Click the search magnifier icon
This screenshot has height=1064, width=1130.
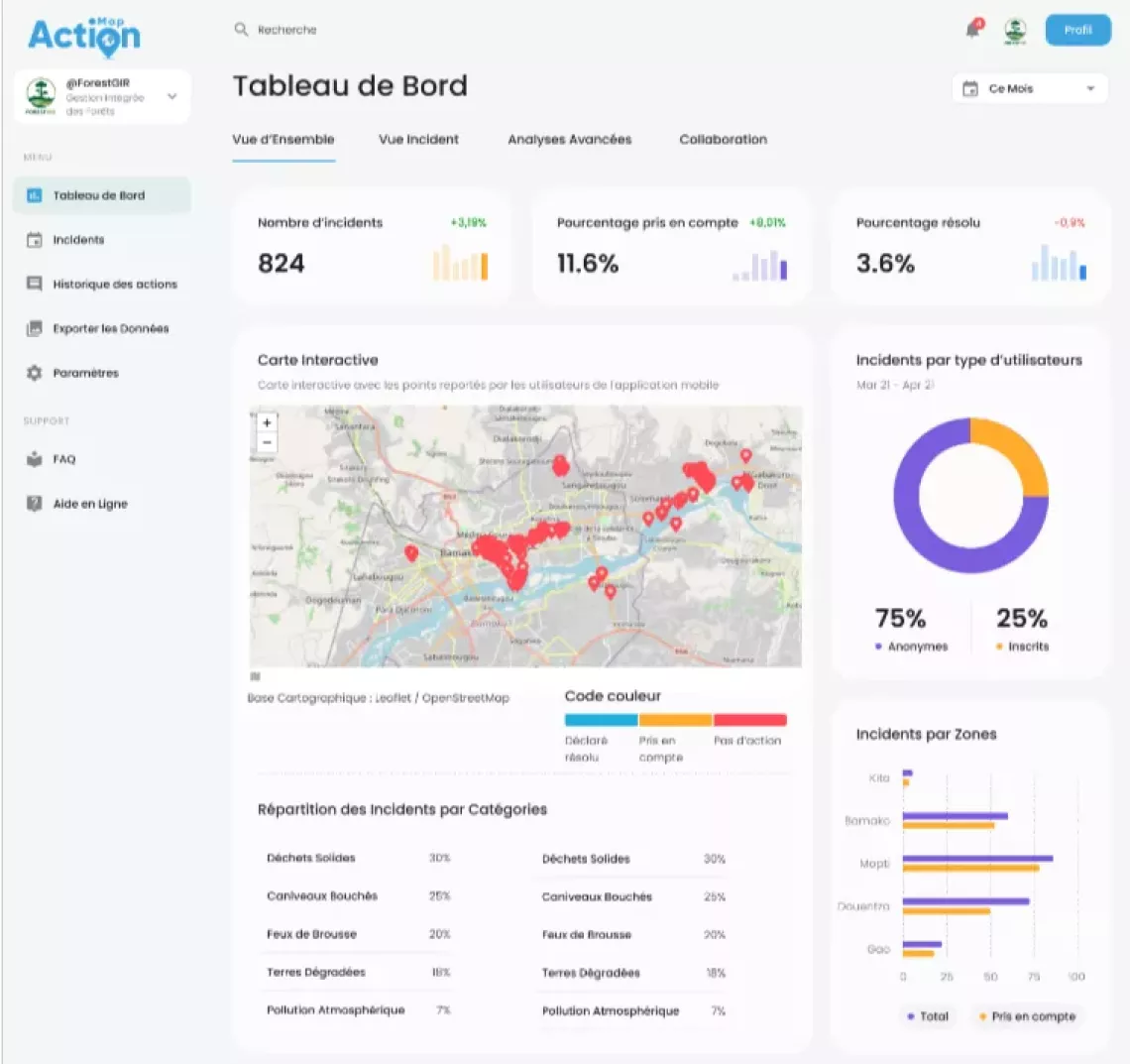point(241,30)
